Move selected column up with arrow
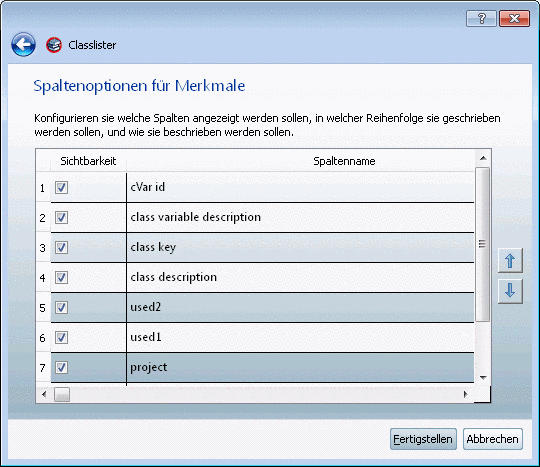The image size is (540, 467). pyautogui.click(x=510, y=261)
